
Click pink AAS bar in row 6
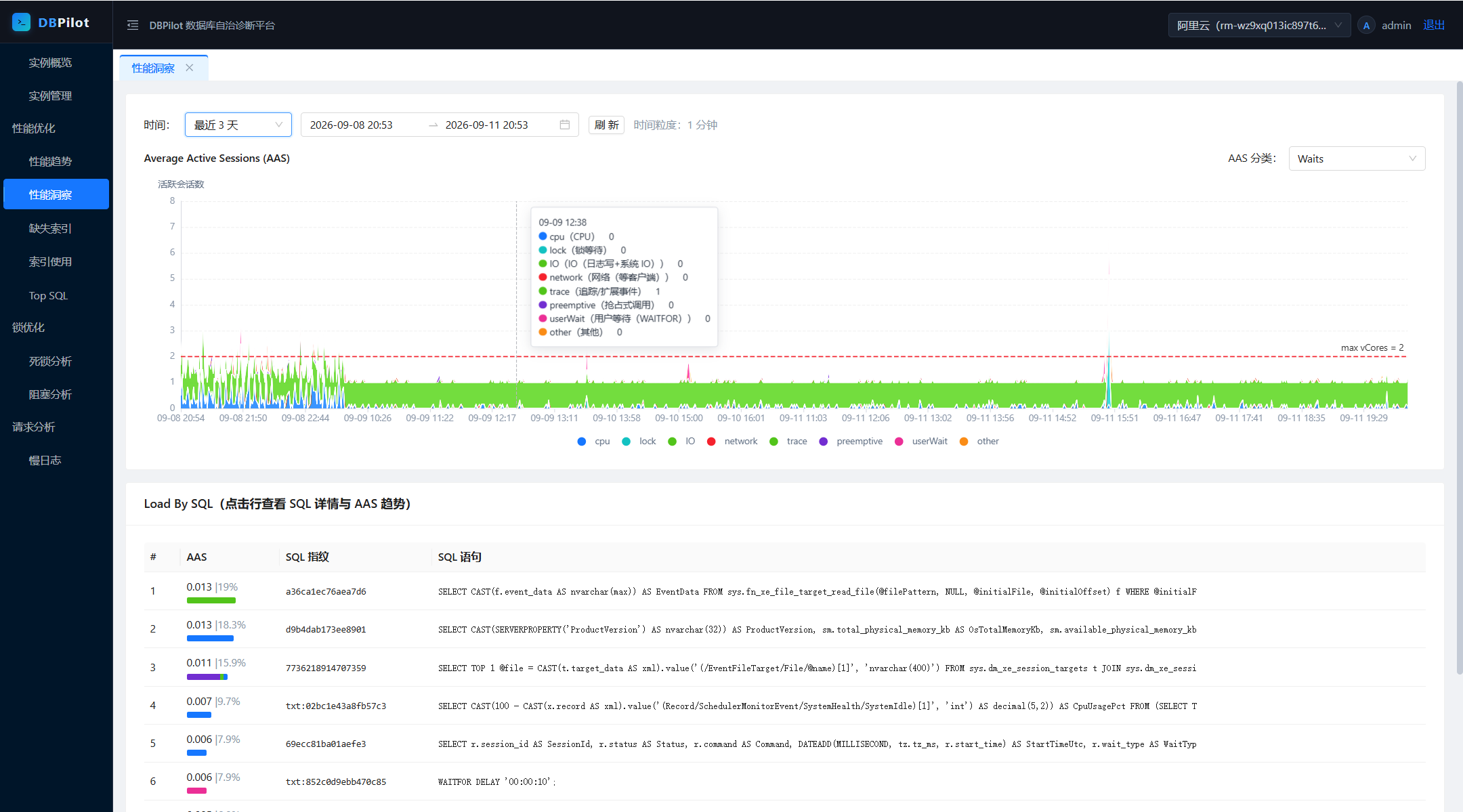(196, 791)
